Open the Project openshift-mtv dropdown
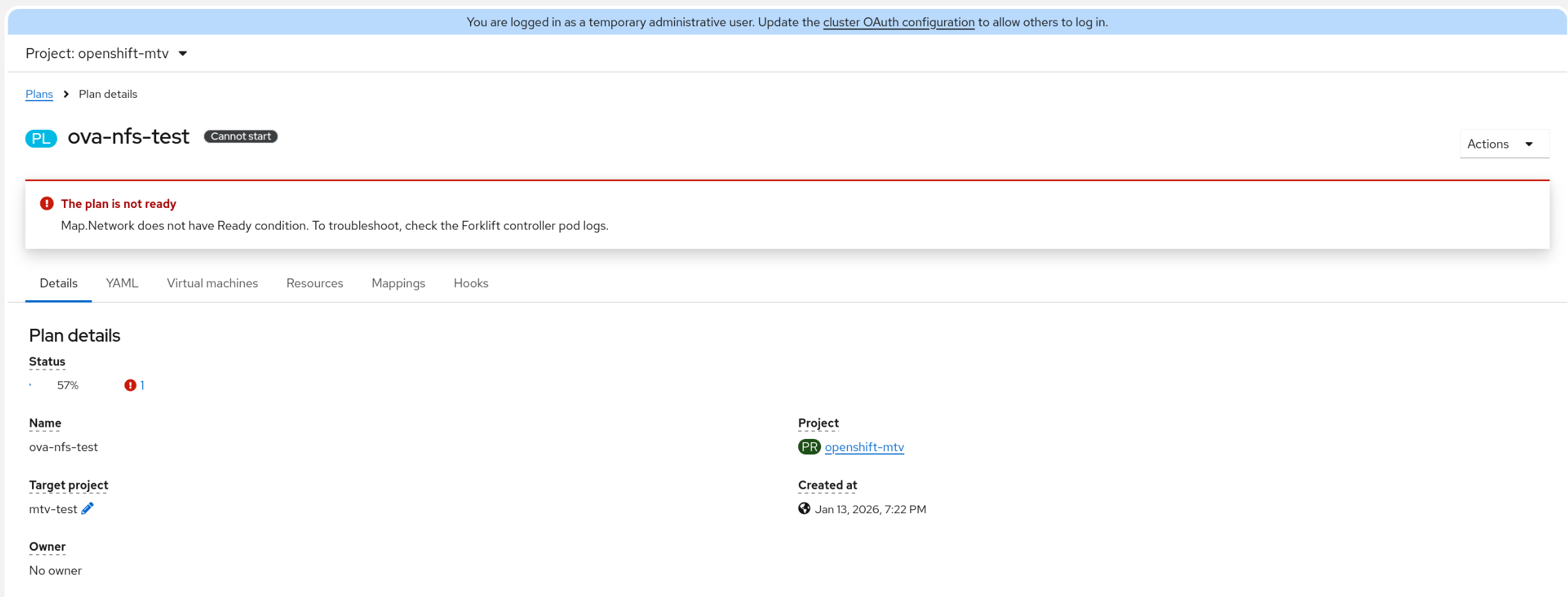 (x=106, y=54)
